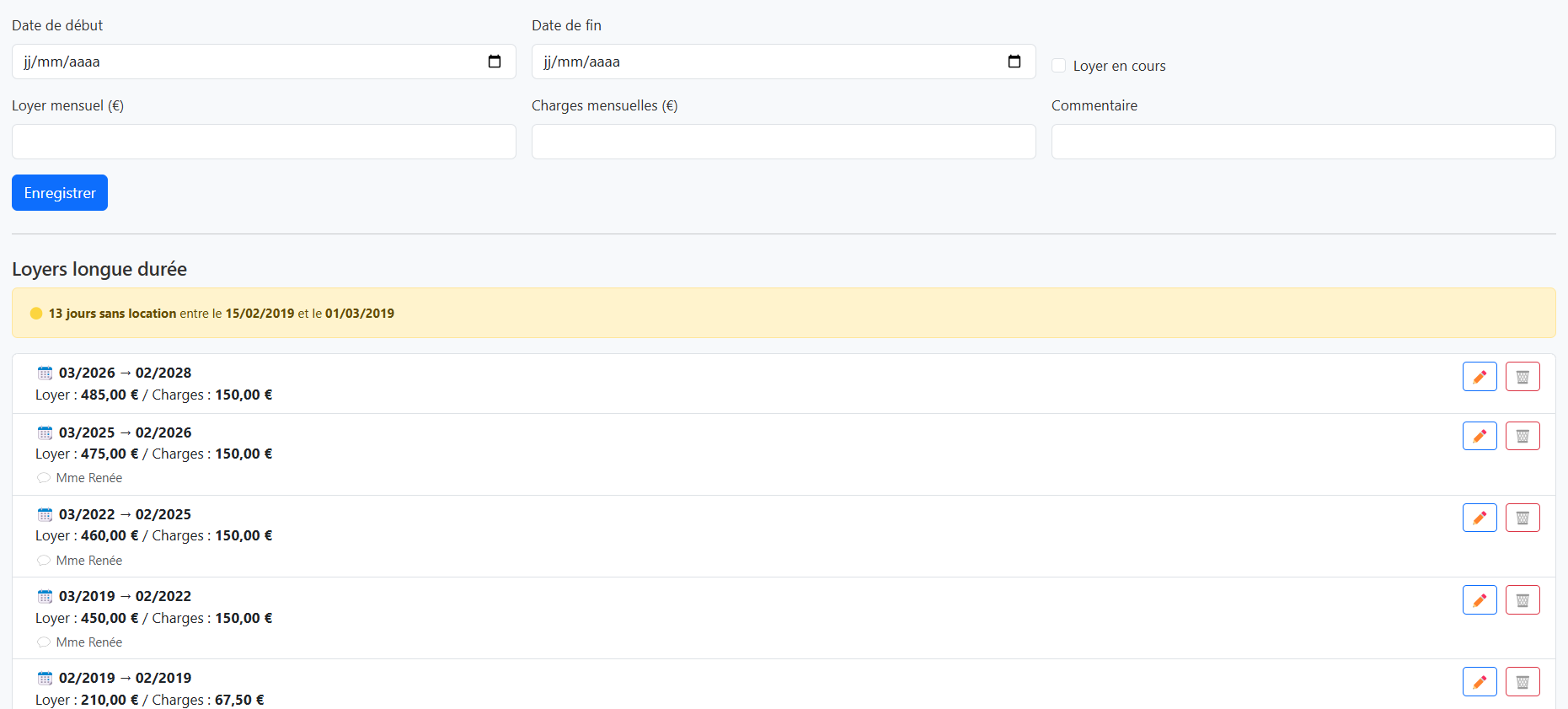Open the Date de début calendar picker
This screenshot has width=1568, height=709.
pyautogui.click(x=495, y=62)
